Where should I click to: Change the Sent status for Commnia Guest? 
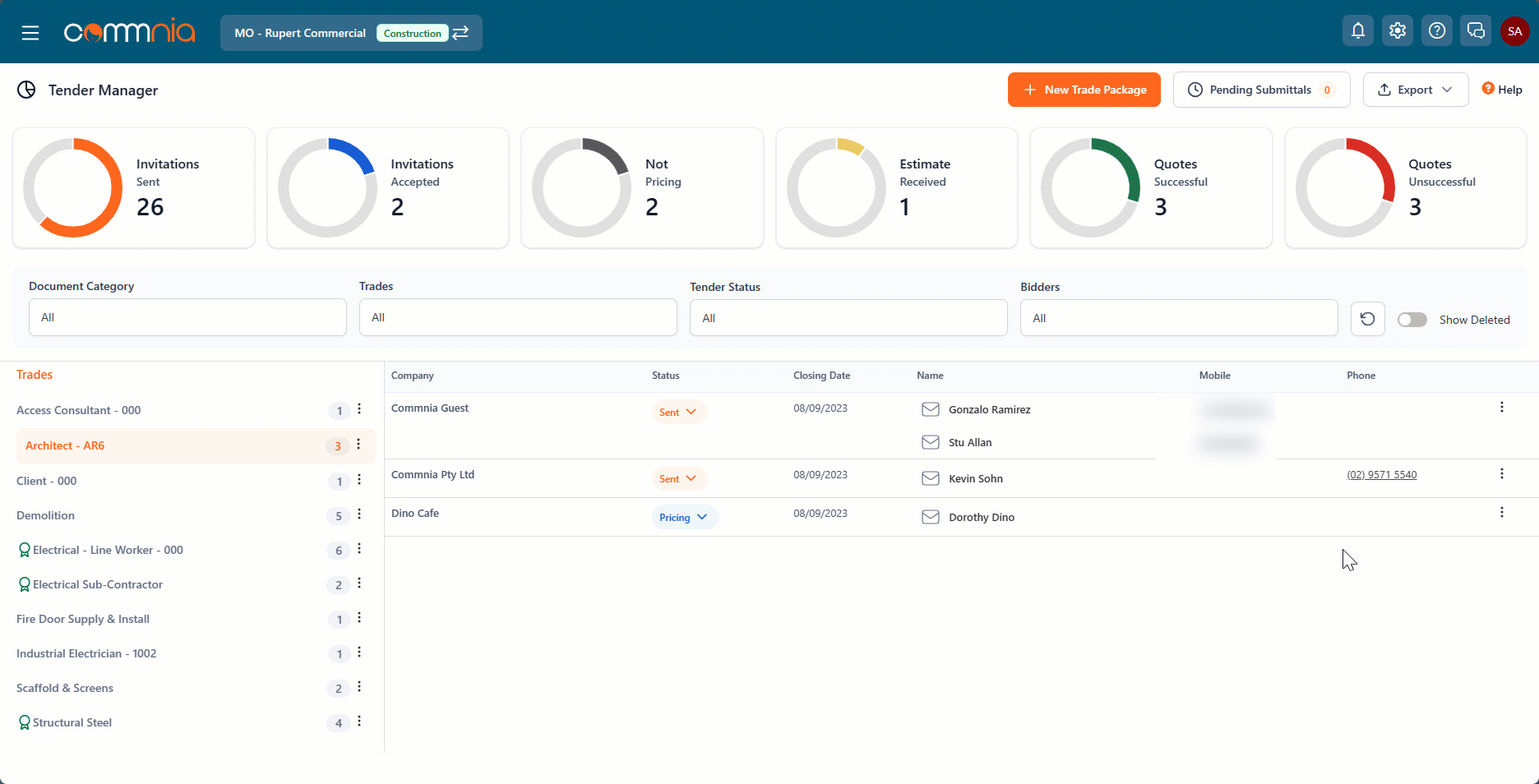678,412
